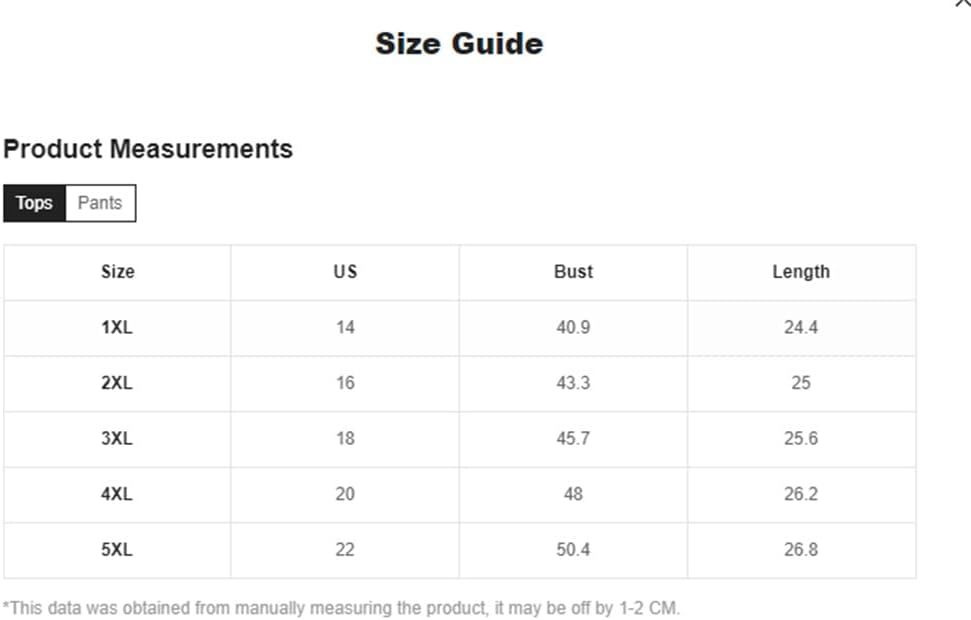Select the 3XL size row label
971x620 pixels.
[x=118, y=439]
